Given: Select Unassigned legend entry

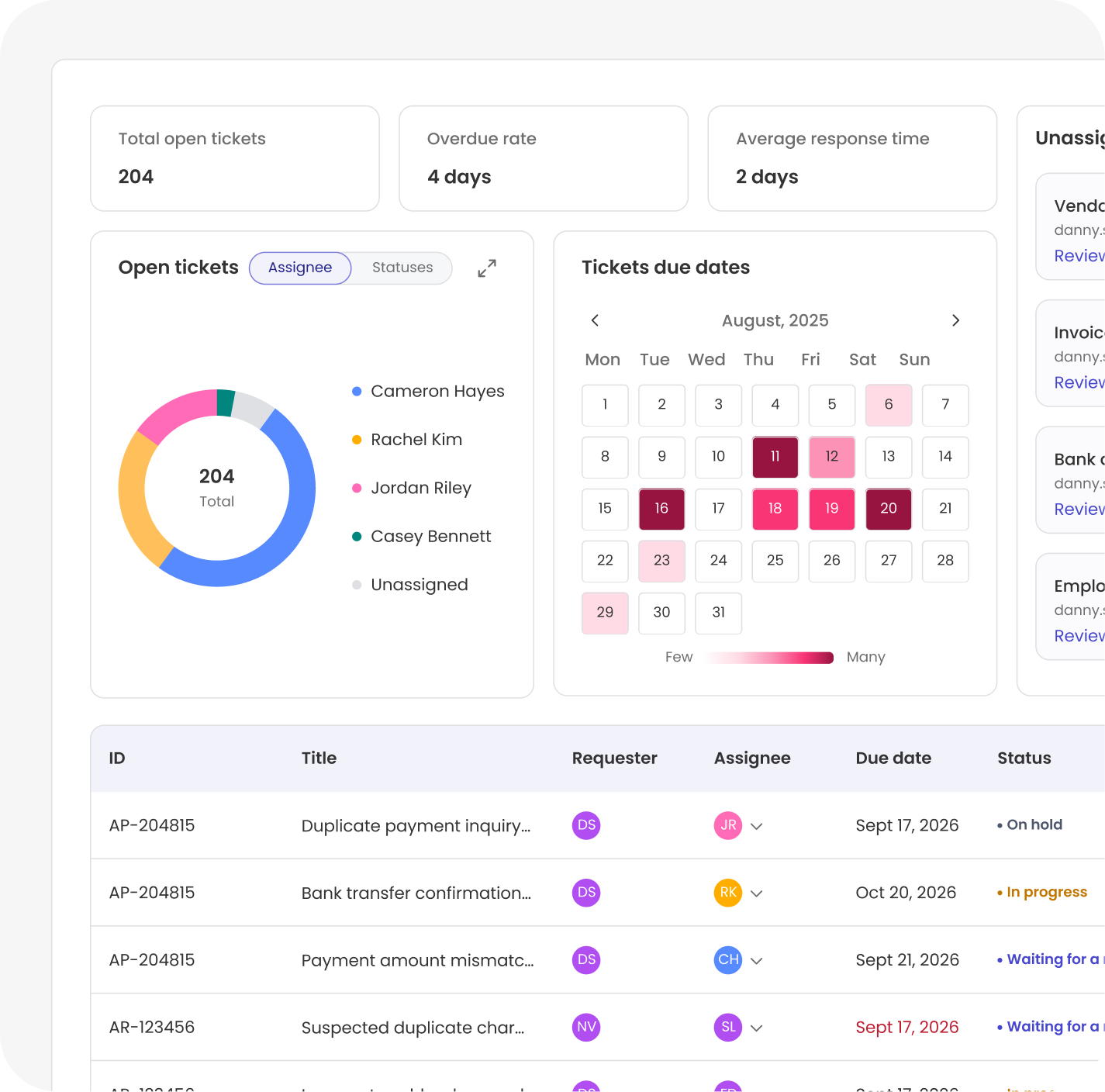Looking at the screenshot, I should click(410, 585).
